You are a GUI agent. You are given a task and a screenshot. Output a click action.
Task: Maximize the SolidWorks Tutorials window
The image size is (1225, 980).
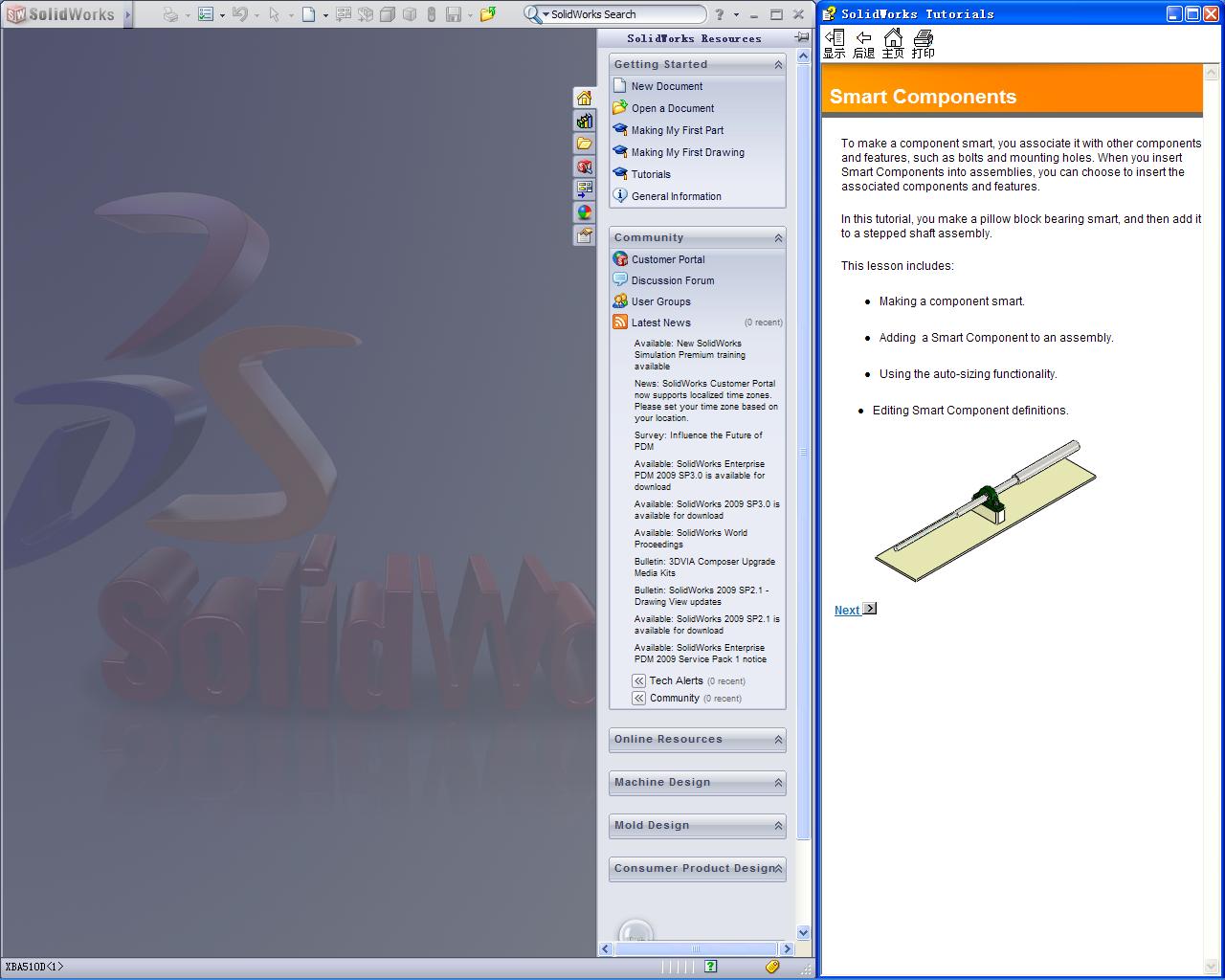pos(1192,13)
